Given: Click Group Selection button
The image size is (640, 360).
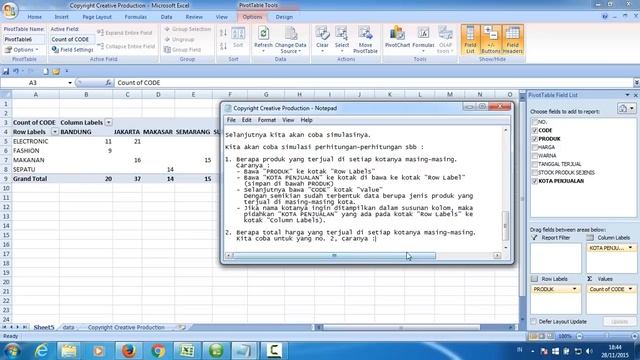Looking at the screenshot, I should pos(188,29).
